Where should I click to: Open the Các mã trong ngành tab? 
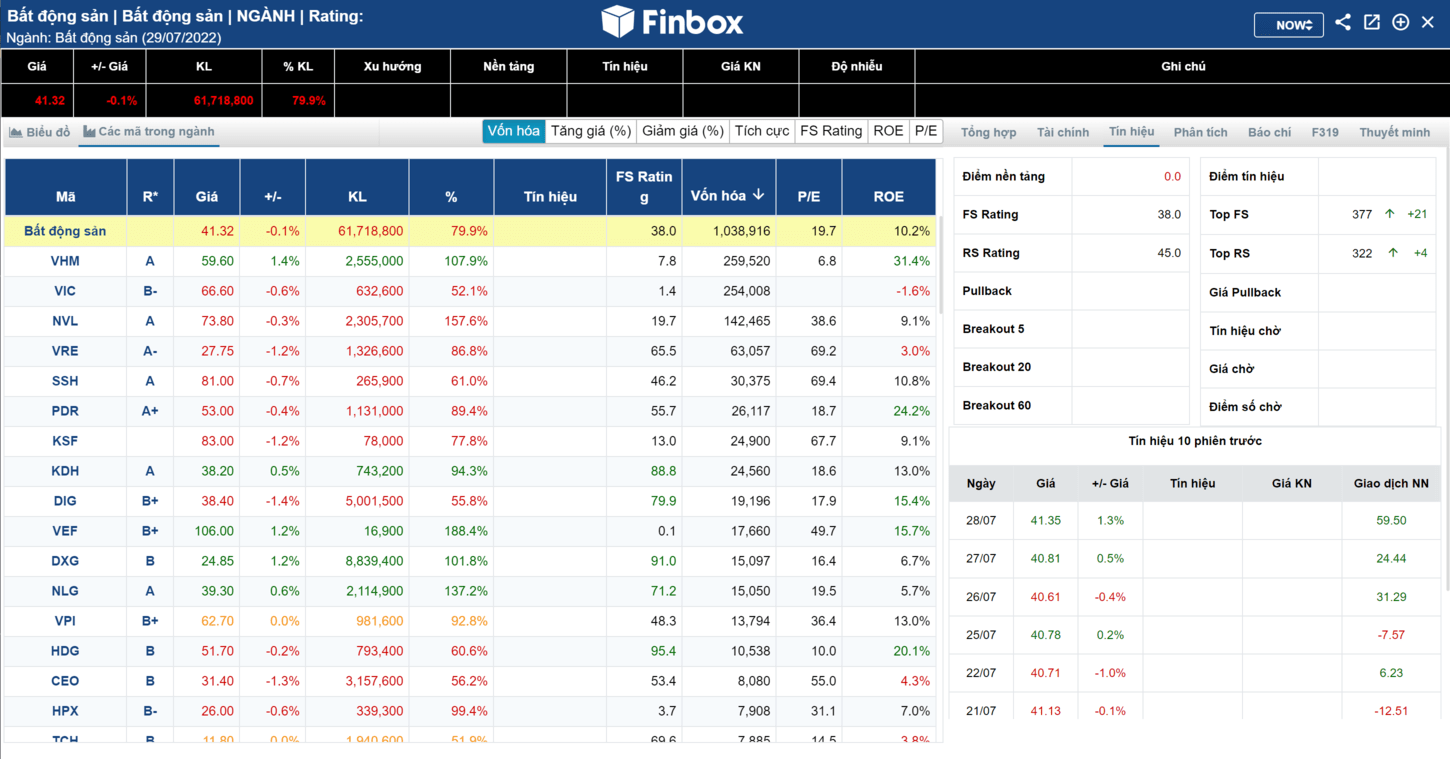tap(149, 132)
